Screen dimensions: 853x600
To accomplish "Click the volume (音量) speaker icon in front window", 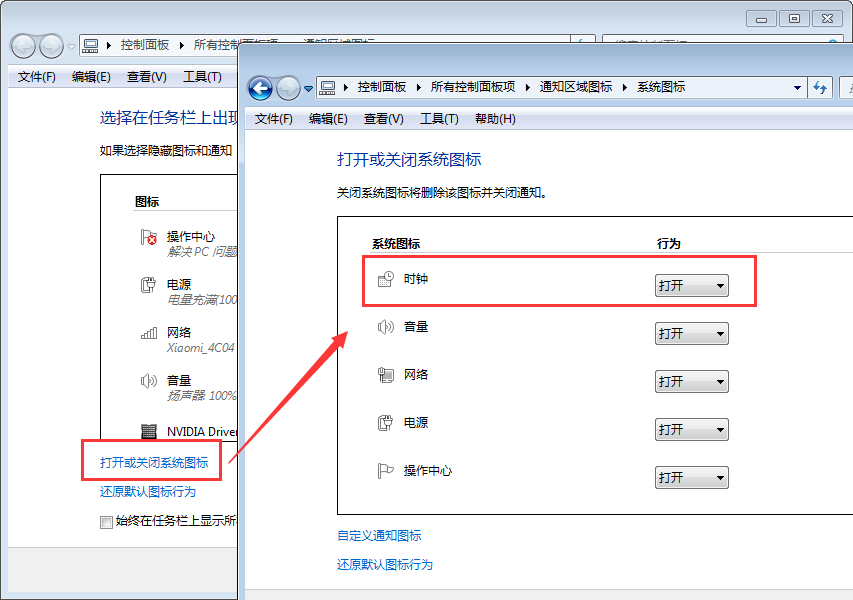I will (386, 327).
